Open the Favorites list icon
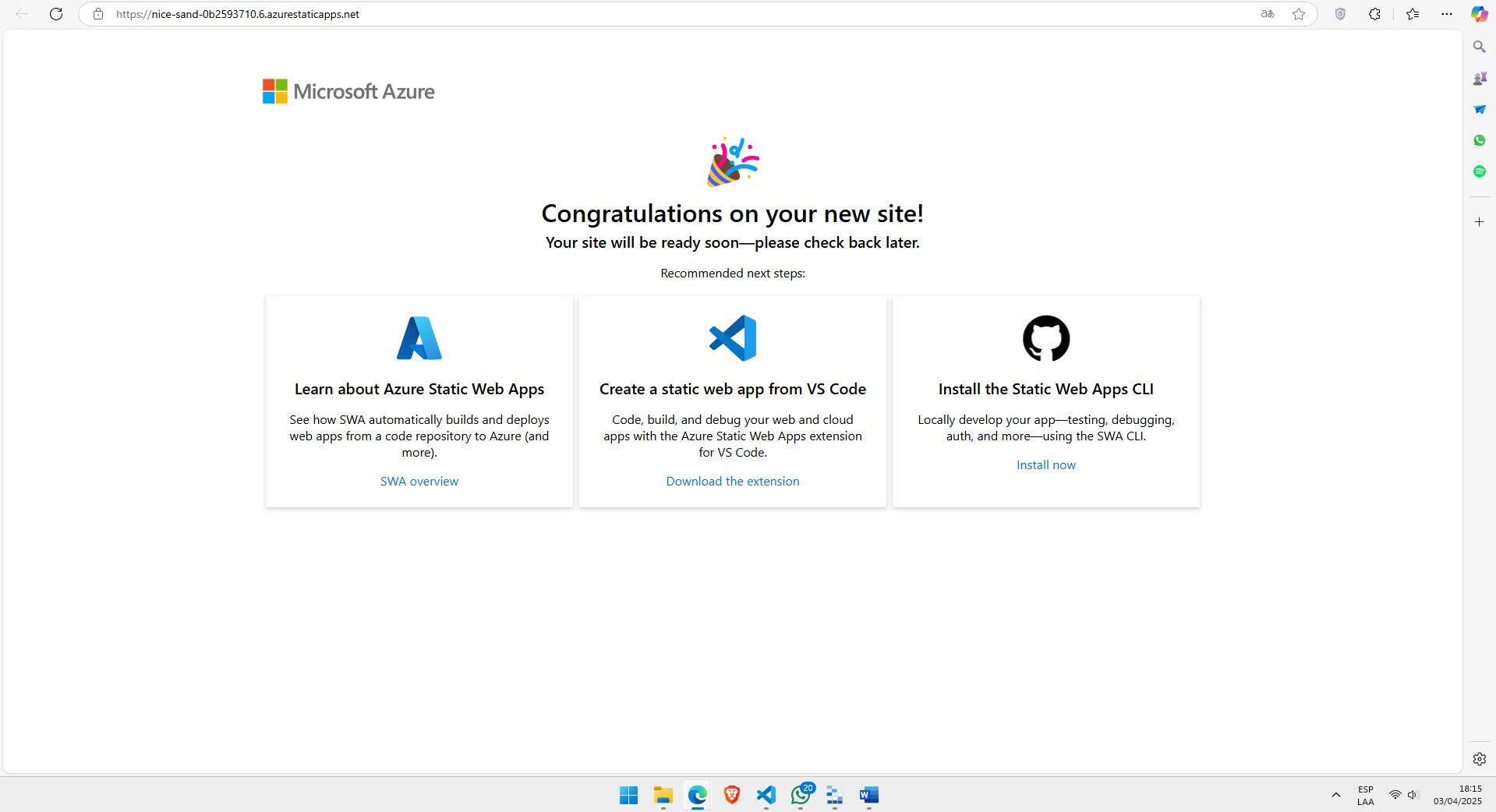 pyautogui.click(x=1413, y=14)
